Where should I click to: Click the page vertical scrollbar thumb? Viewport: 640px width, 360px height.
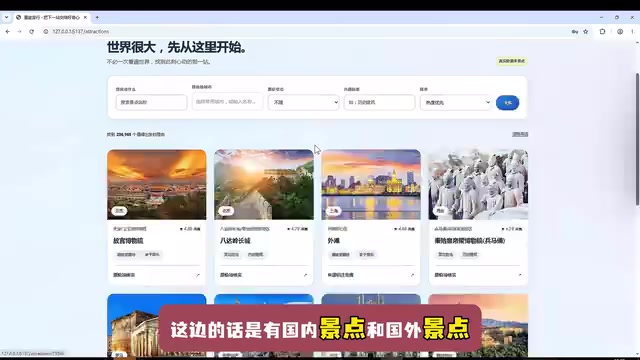click(x=637, y=139)
